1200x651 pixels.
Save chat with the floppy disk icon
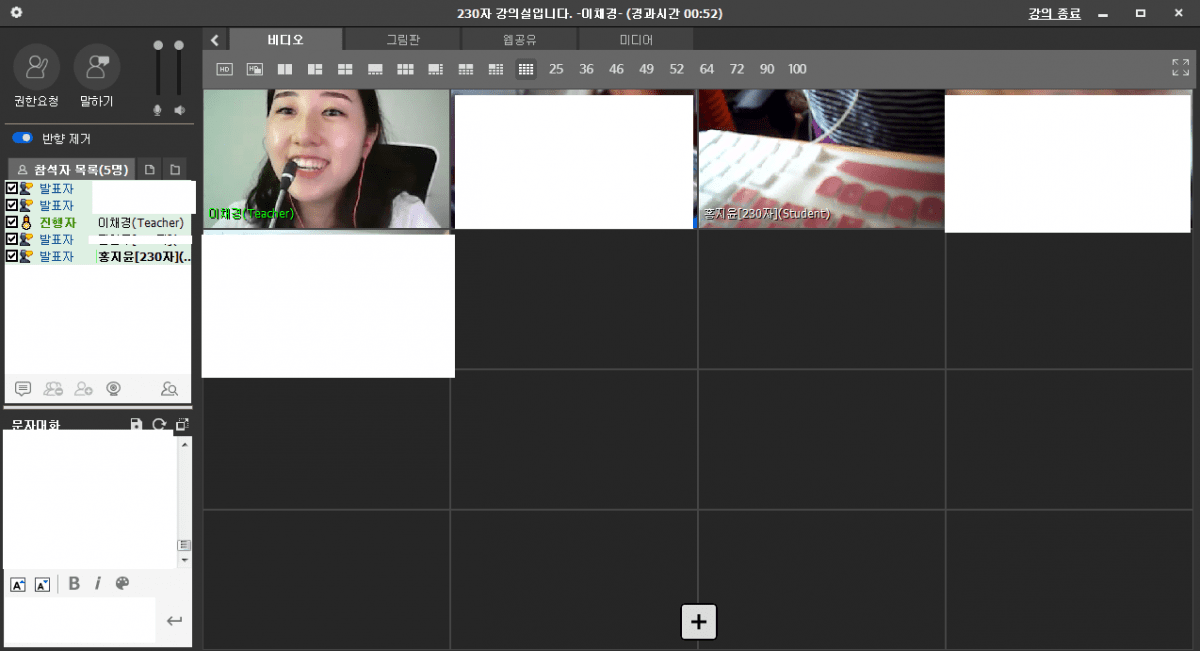[137, 425]
